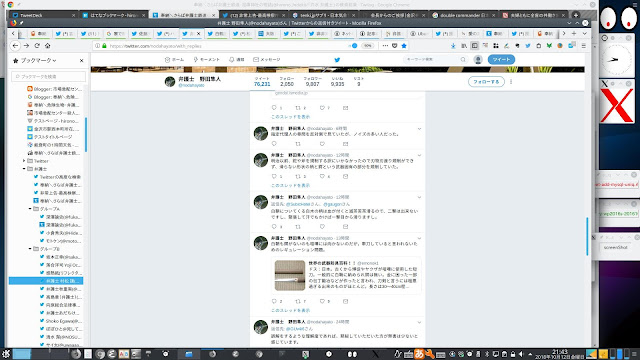Click the blue ツイート compose button
This screenshot has height=360, width=640.
pos(501,60)
